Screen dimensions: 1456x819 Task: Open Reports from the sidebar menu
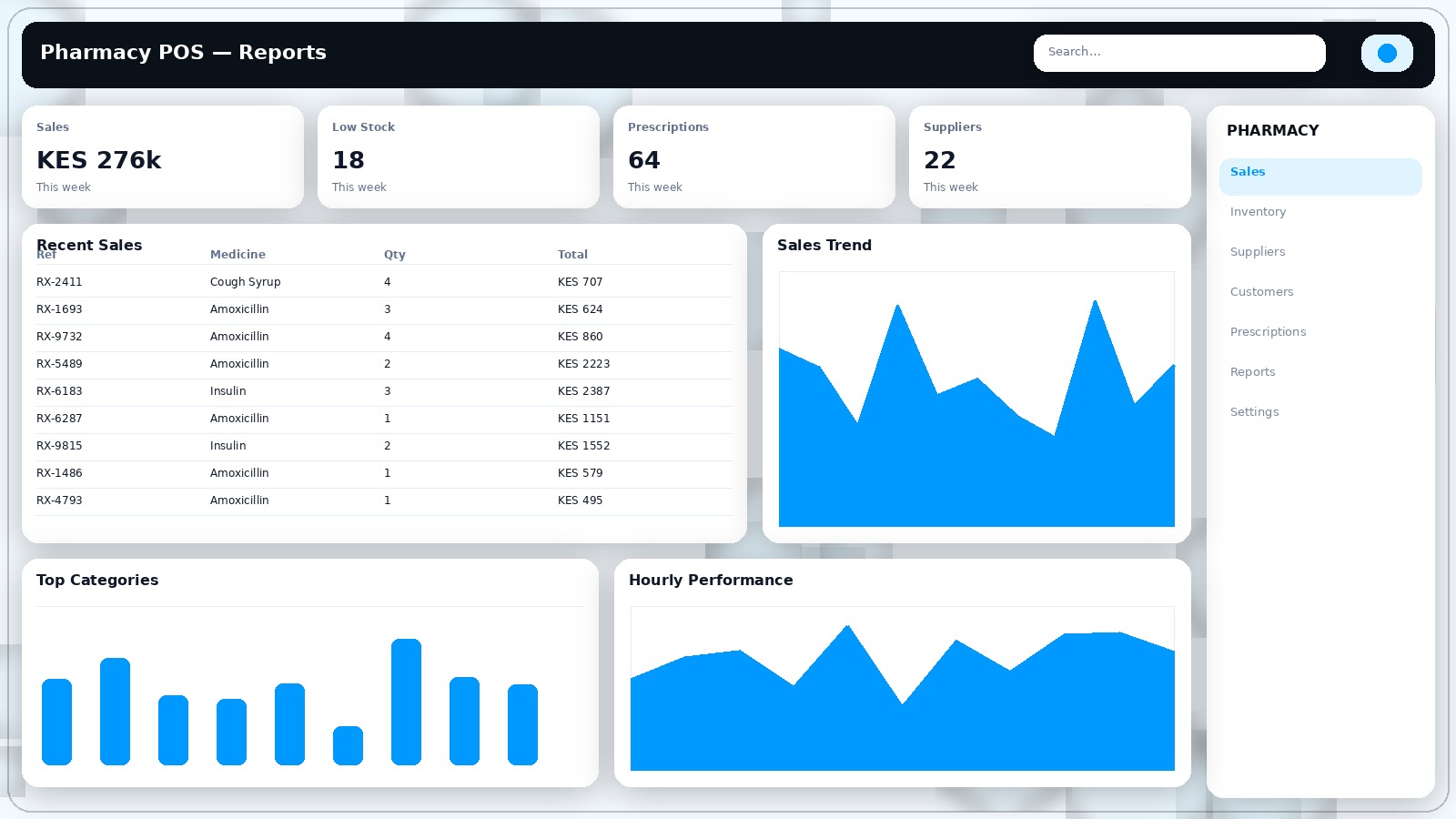click(1252, 372)
